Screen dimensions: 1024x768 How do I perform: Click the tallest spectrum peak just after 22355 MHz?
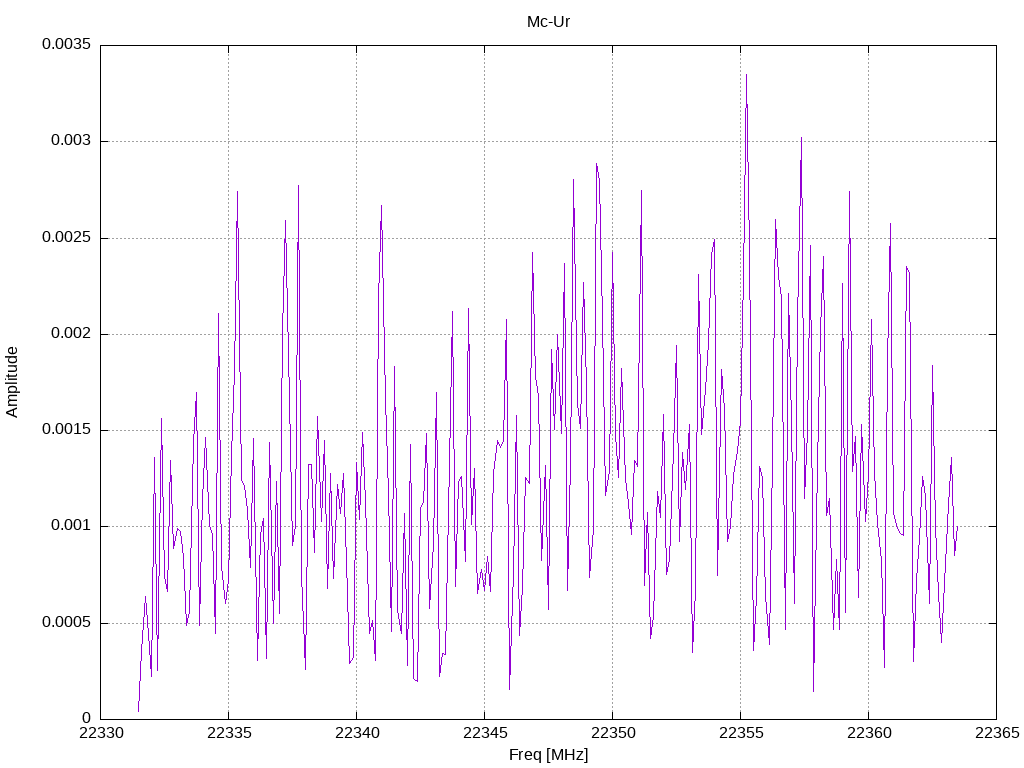click(746, 76)
